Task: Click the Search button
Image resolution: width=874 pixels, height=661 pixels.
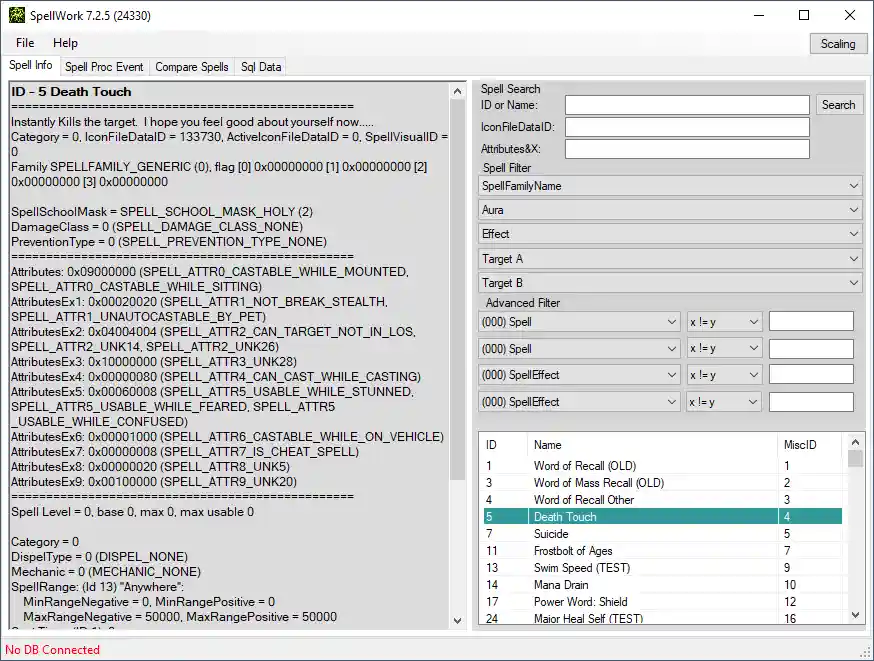Action: (839, 104)
